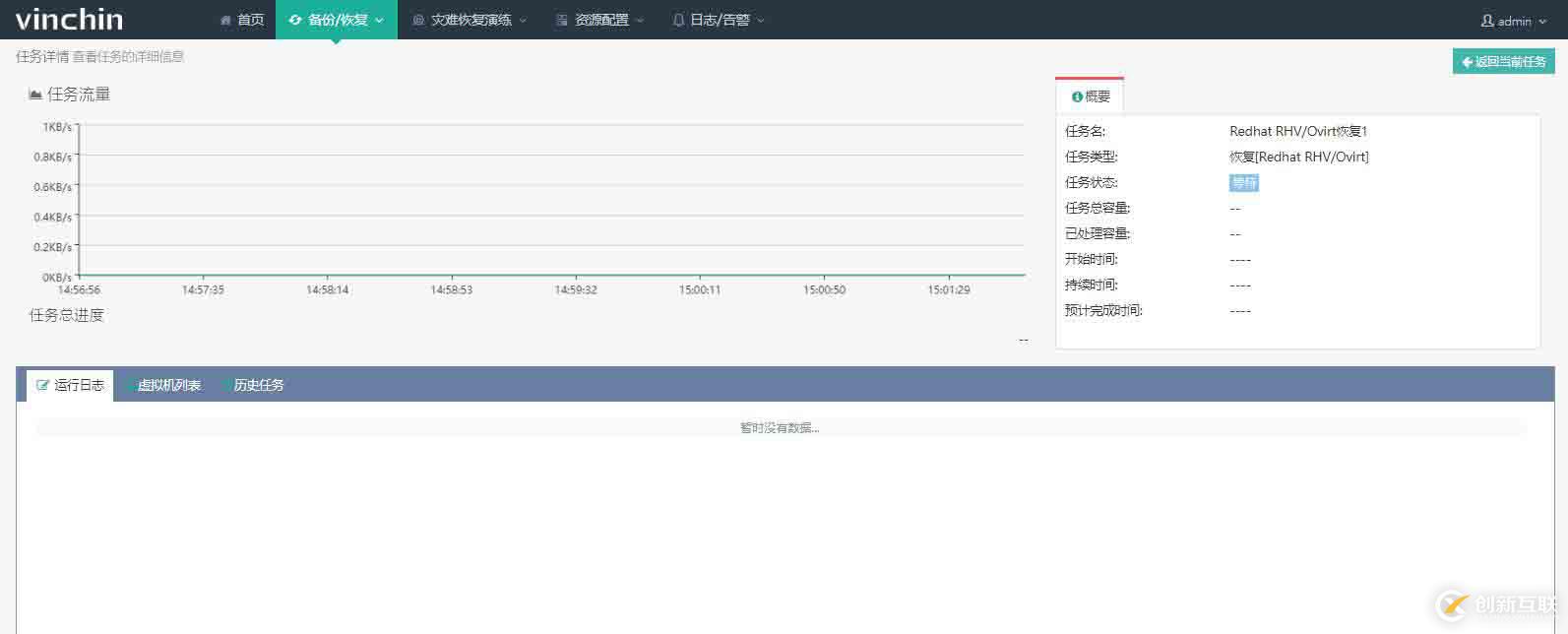Click the 0.4KB/s axis label
Screen dimensions: 1568x634
click(53, 217)
